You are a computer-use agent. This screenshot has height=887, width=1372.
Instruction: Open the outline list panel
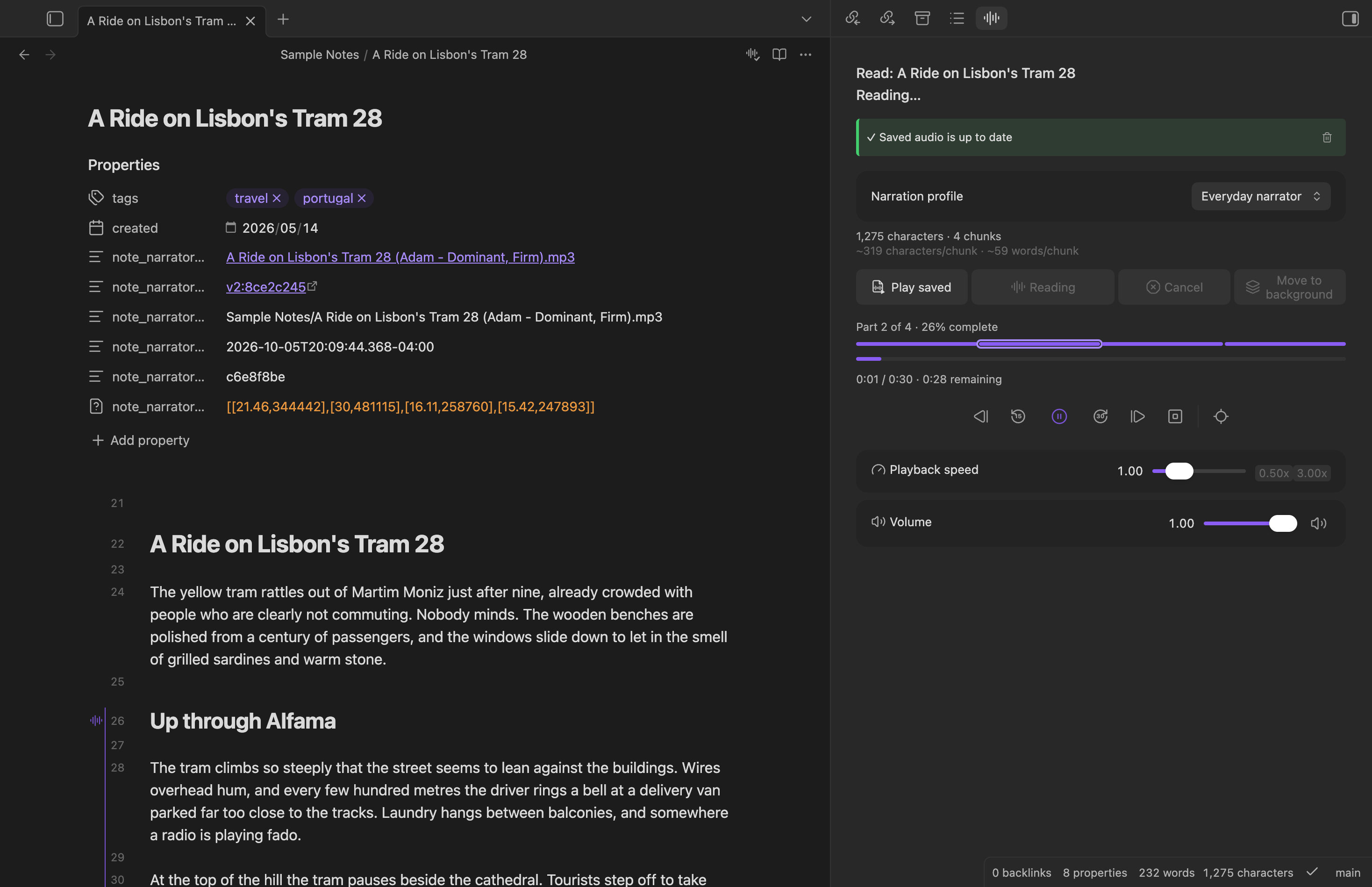click(x=957, y=18)
